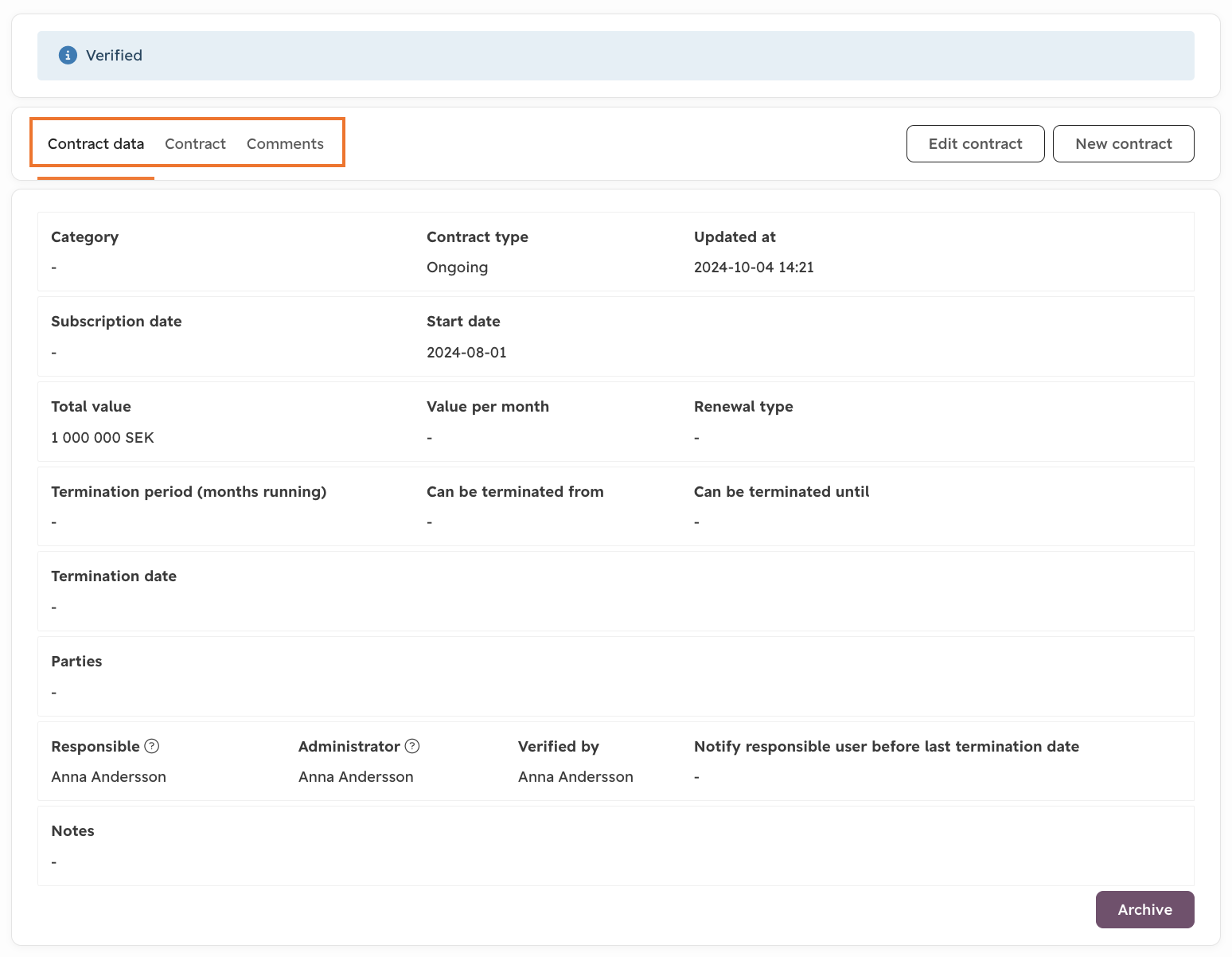Click the Total value label
The image size is (1232, 957).
[91, 407]
